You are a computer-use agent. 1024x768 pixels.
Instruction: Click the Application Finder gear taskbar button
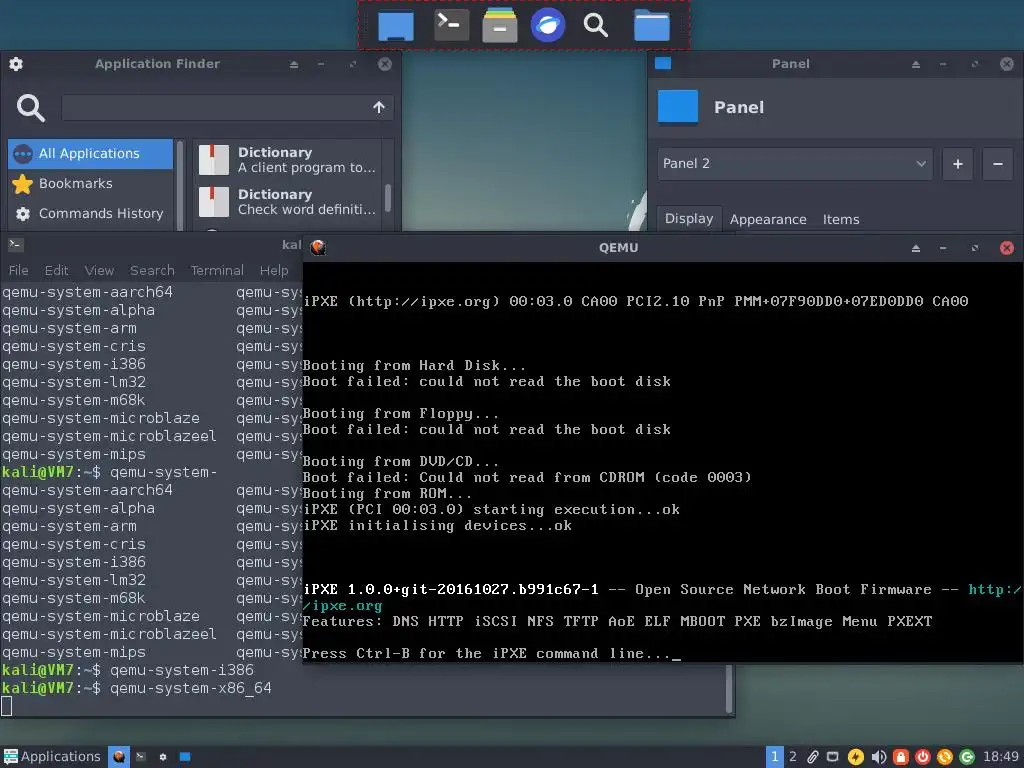163,756
